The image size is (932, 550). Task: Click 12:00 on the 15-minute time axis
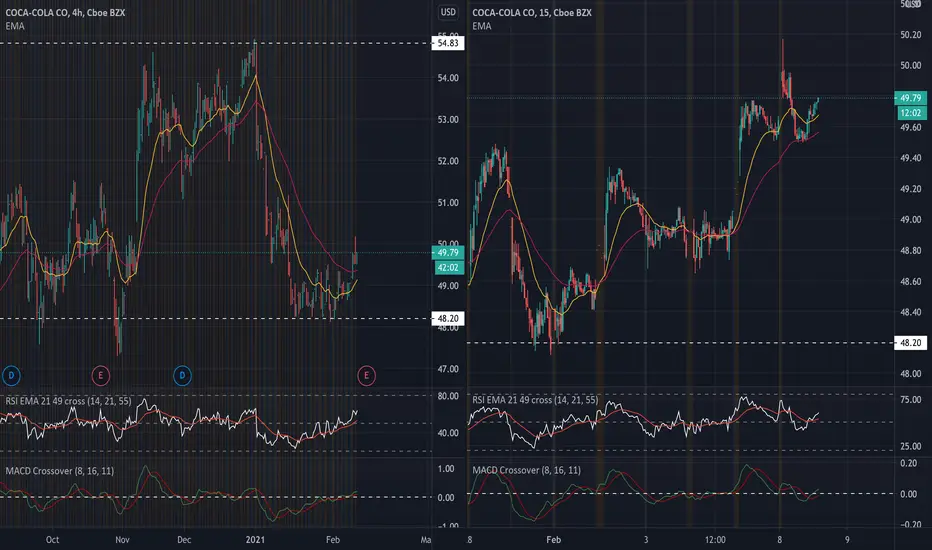tap(715, 540)
